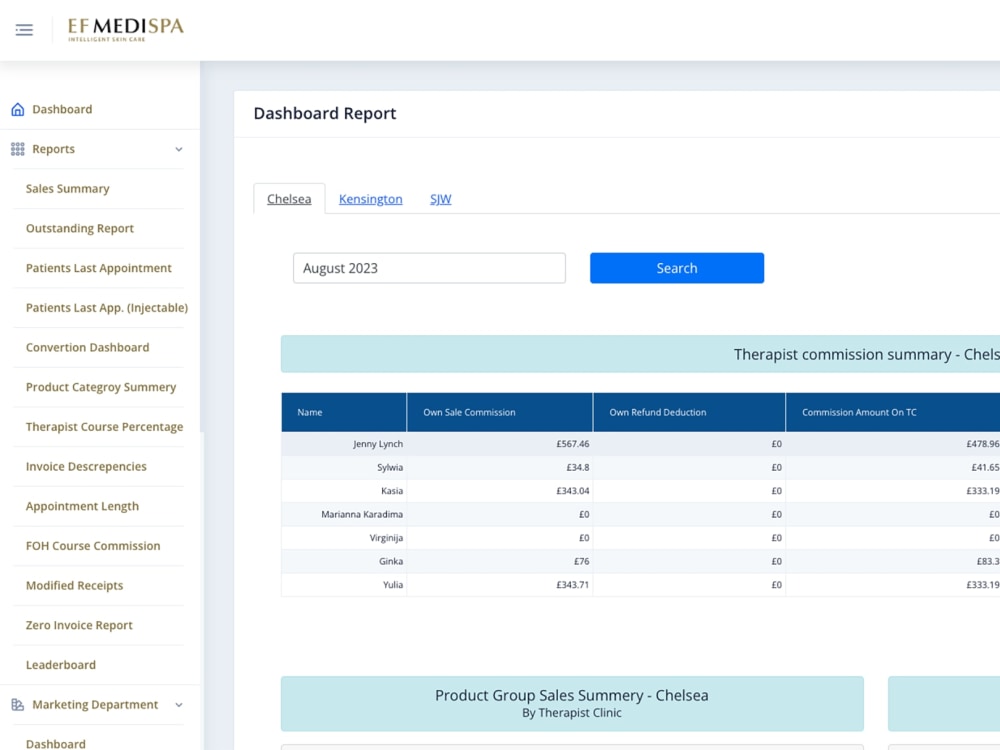Open Zero Invoice Report
Image resolution: width=1000 pixels, height=750 pixels.
pyautogui.click(x=79, y=625)
